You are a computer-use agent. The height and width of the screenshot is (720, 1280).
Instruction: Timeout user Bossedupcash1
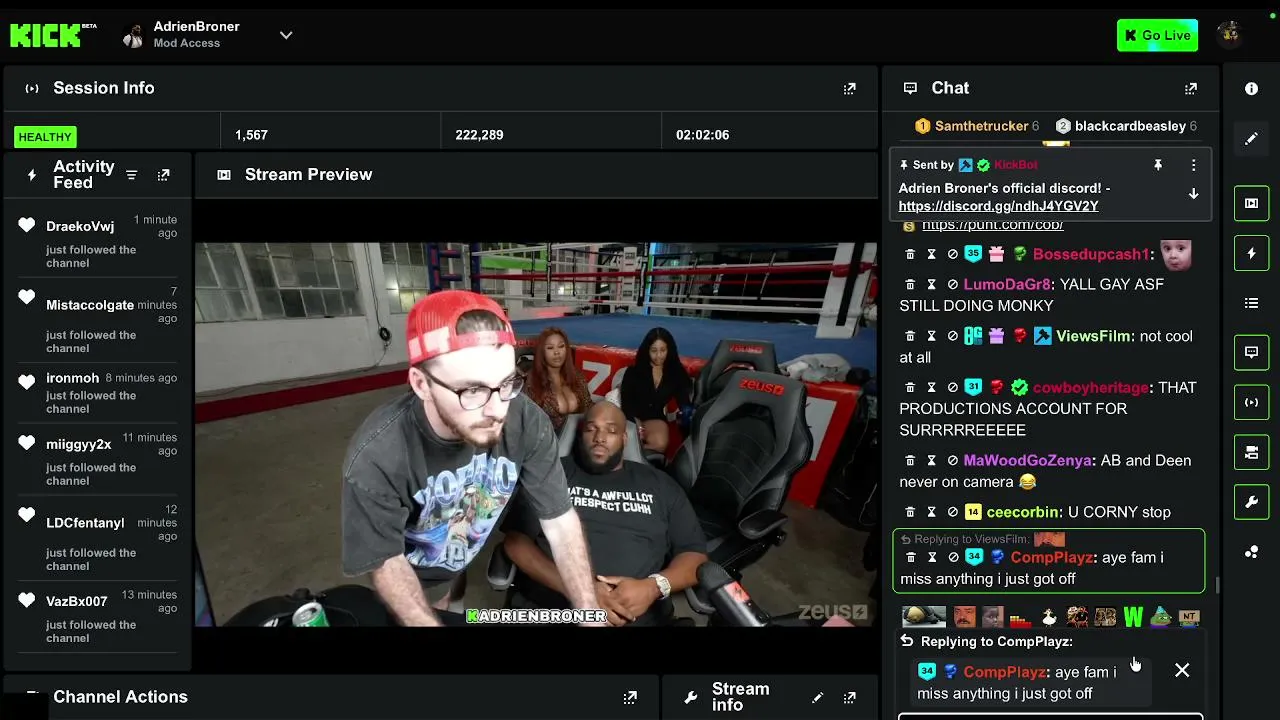[x=931, y=255]
